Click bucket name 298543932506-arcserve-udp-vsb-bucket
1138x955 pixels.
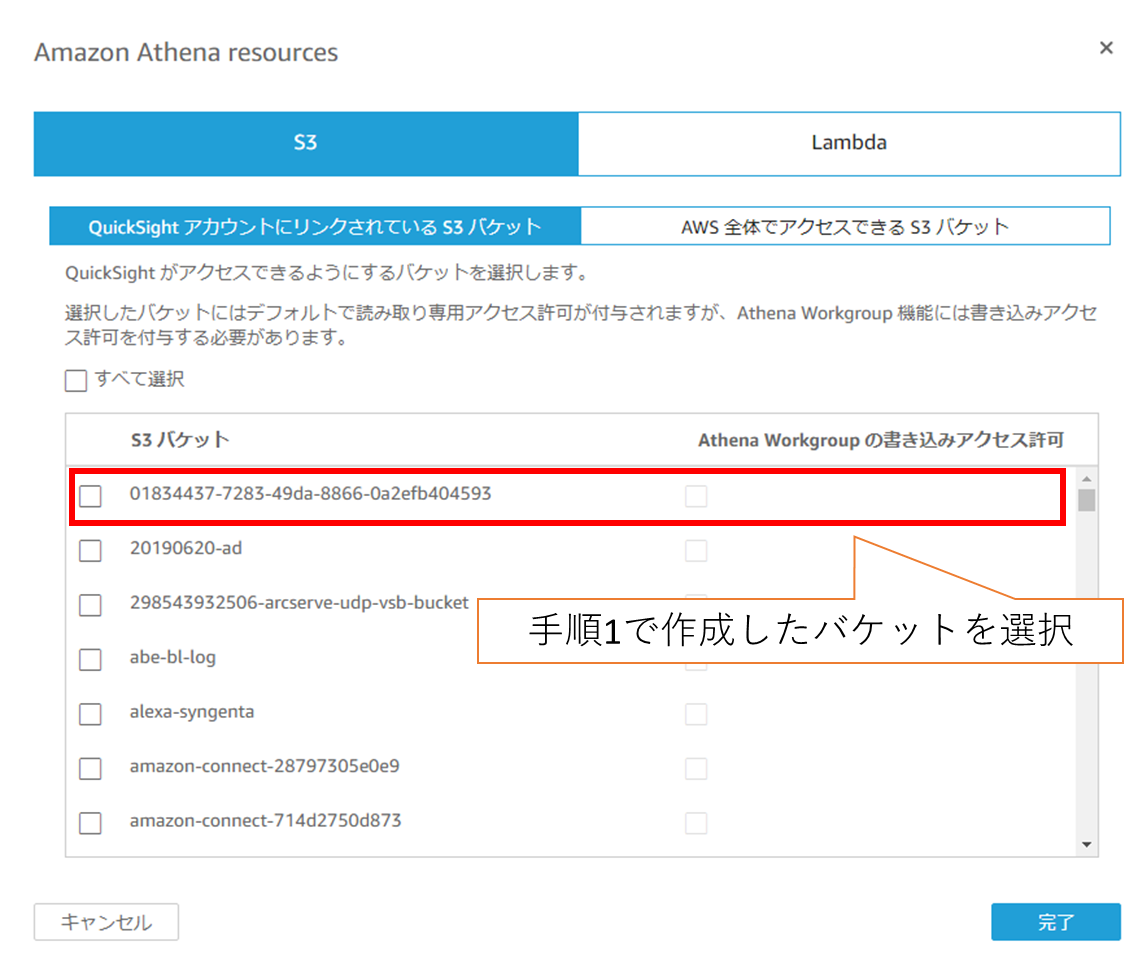tap(299, 602)
